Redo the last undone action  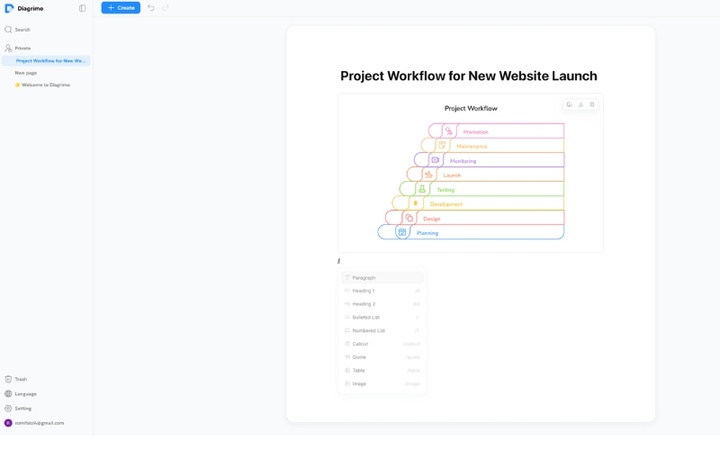pyautogui.click(x=165, y=8)
